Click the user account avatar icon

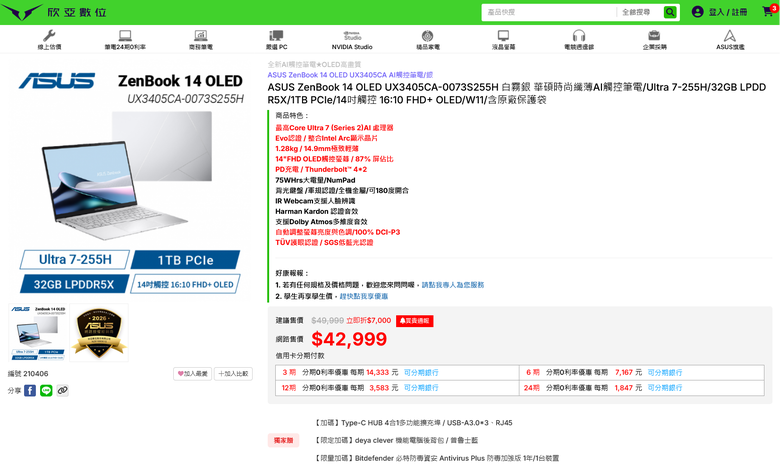click(x=697, y=12)
